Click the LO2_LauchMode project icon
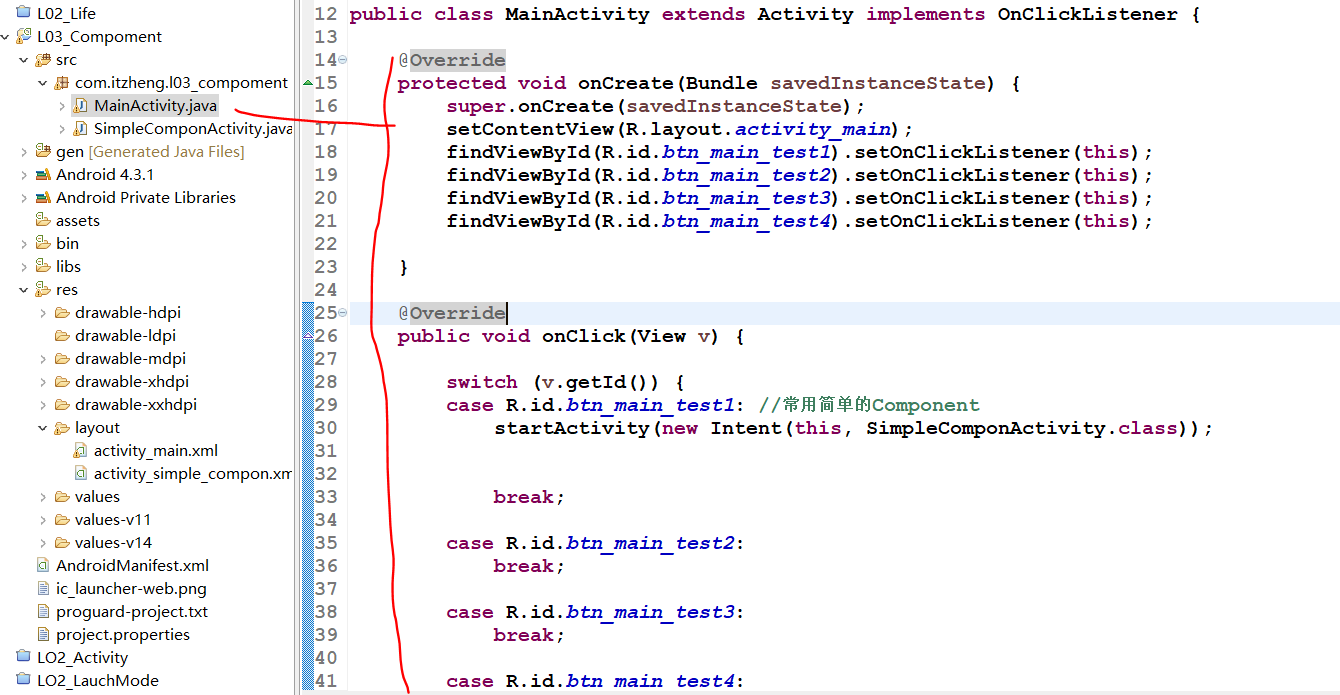 click(24, 680)
